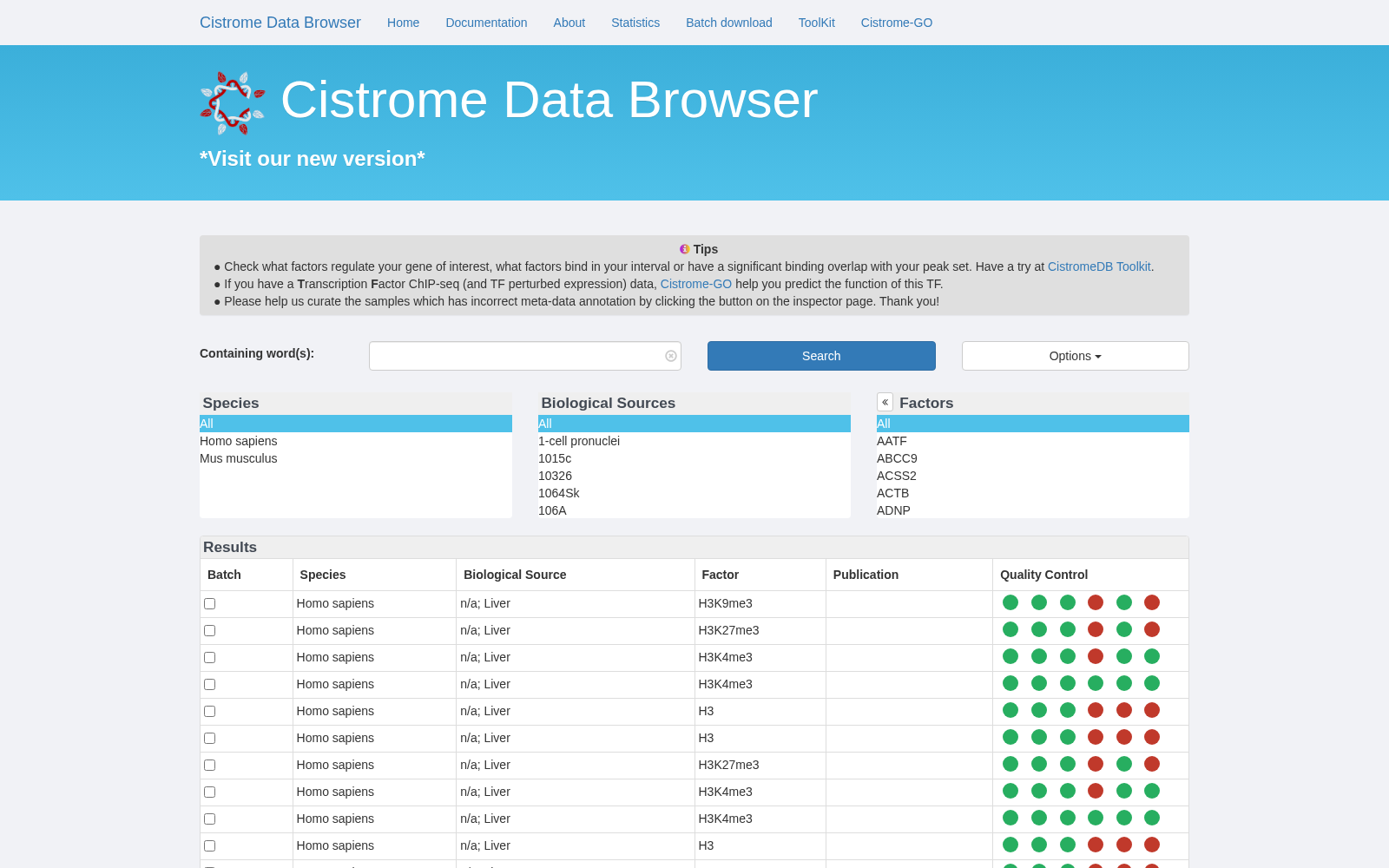
Task: Click the last red quality dot in H3K9me3 row
Action: pos(1152,602)
